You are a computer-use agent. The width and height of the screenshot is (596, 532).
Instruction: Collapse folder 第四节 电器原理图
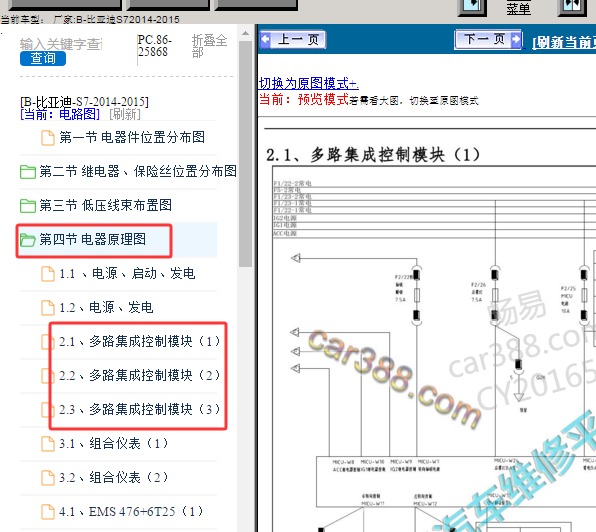tap(93, 239)
